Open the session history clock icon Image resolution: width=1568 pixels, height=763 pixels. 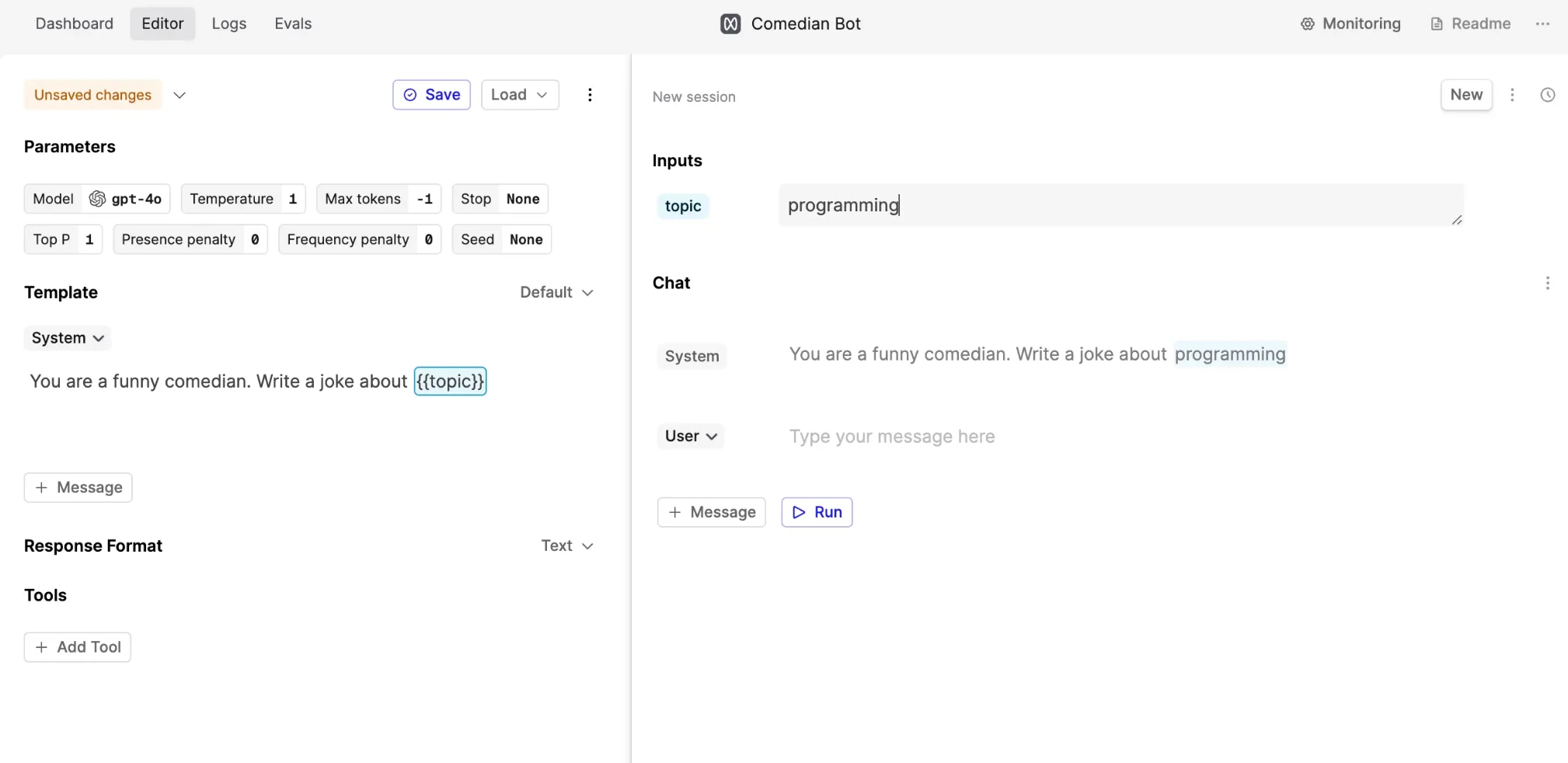click(1548, 95)
